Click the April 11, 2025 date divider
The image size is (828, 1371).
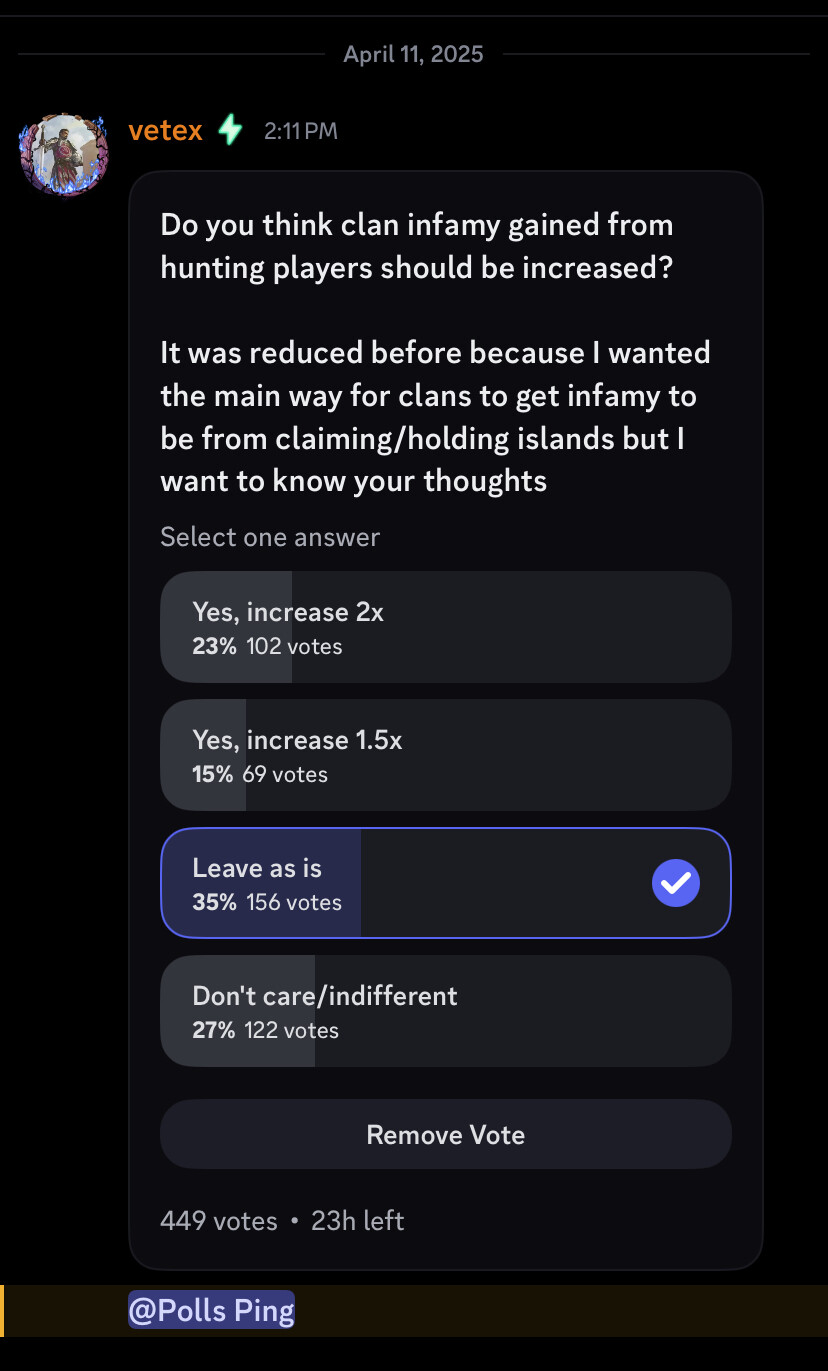coord(414,54)
